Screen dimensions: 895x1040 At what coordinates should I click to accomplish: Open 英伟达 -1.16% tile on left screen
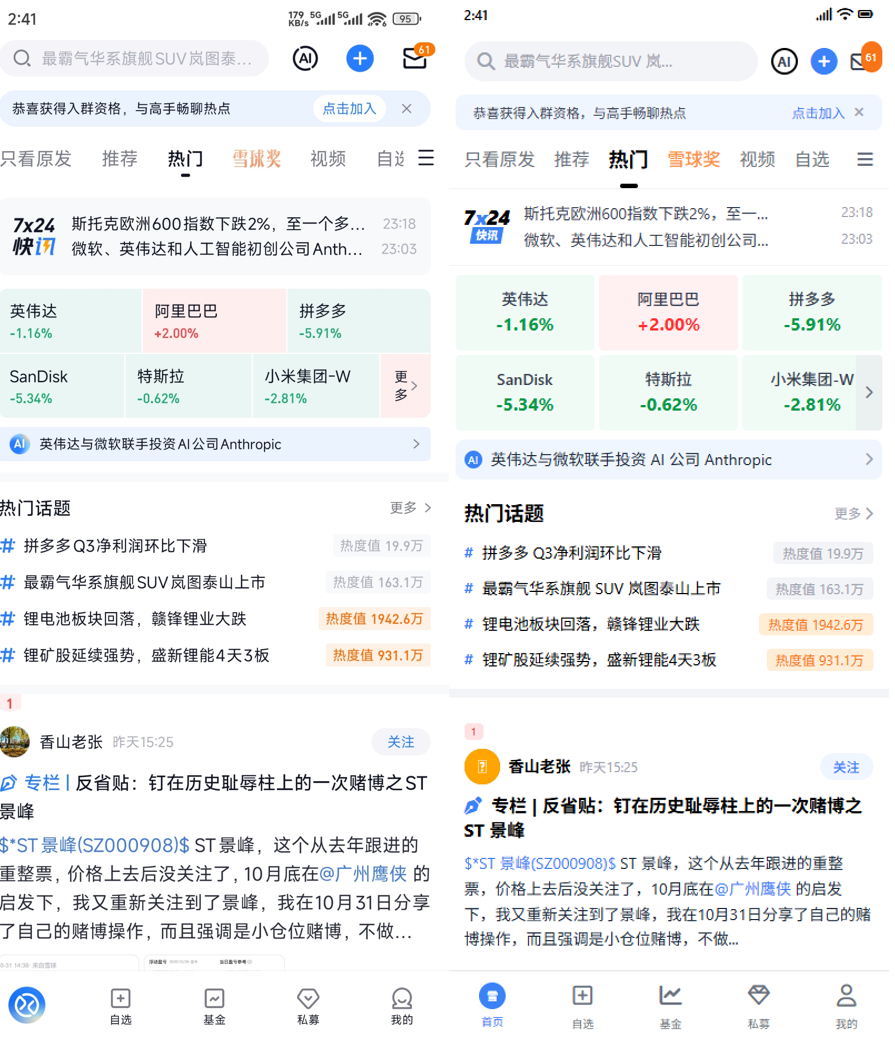pos(70,320)
